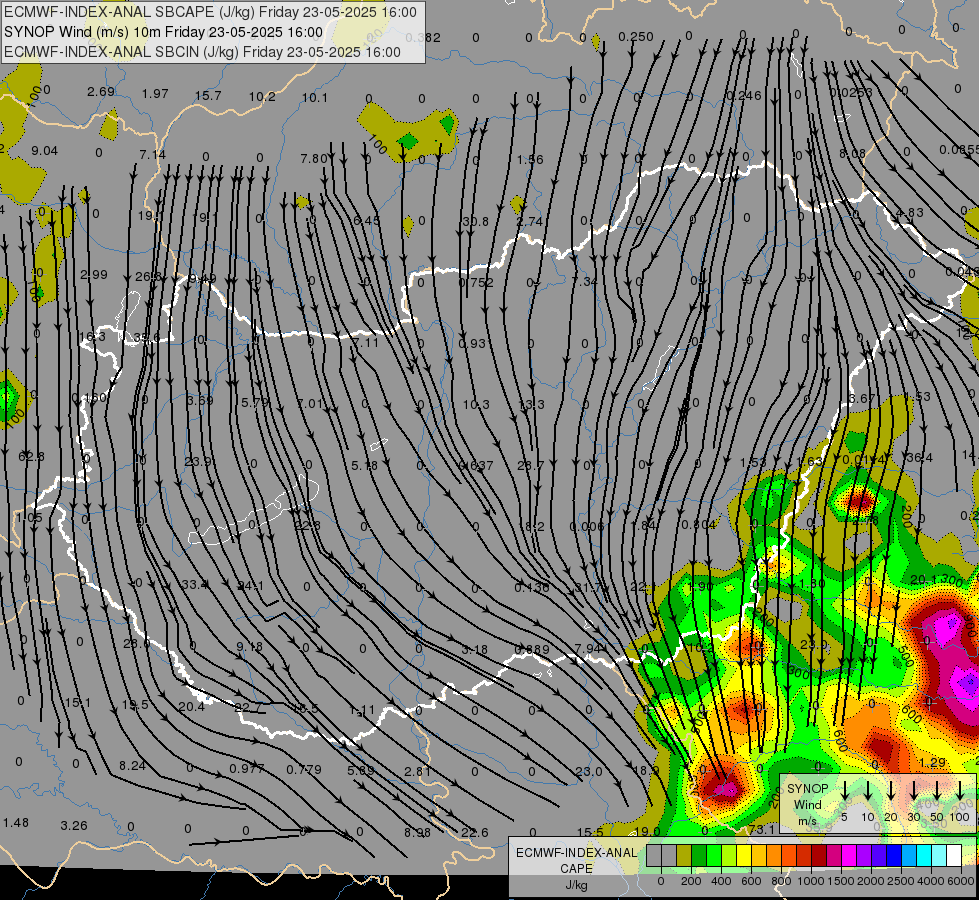The width and height of the screenshot is (979, 900).
Task: Click the map value '0.250'
Action: click(x=636, y=37)
